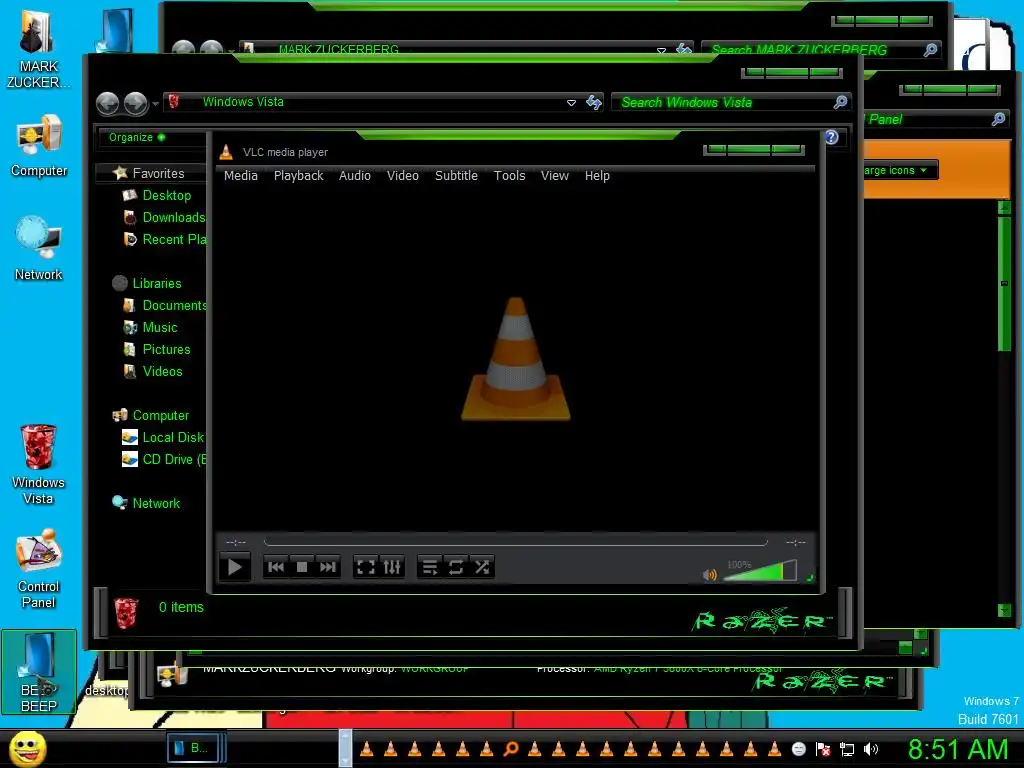Click the taskbar volume speaker icon
This screenshot has height=768, width=1024.
(x=871, y=749)
